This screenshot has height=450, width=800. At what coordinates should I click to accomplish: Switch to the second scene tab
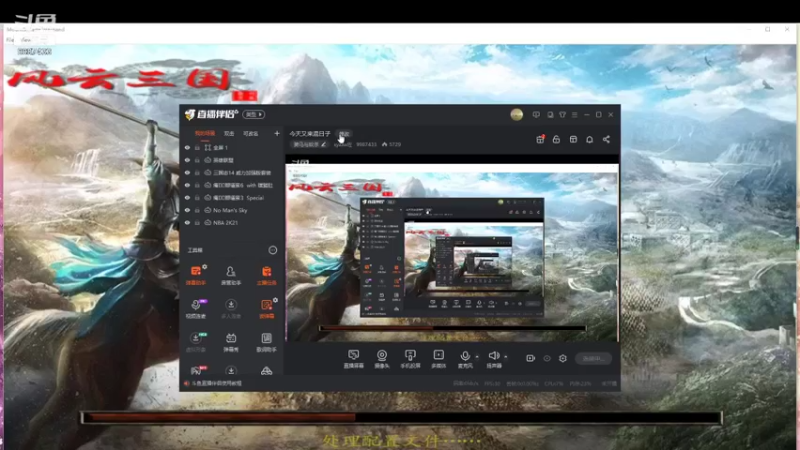[229, 134]
